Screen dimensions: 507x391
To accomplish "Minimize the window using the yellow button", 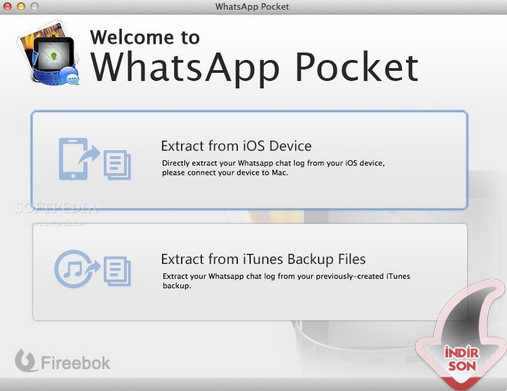I will point(21,6).
